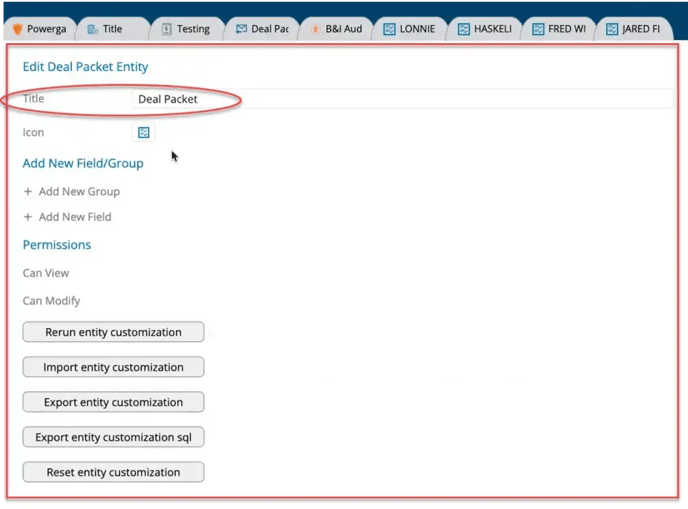The height and width of the screenshot is (509, 688).
Task: Click the envelope icon on Deal Pac tab
Action: point(241,29)
